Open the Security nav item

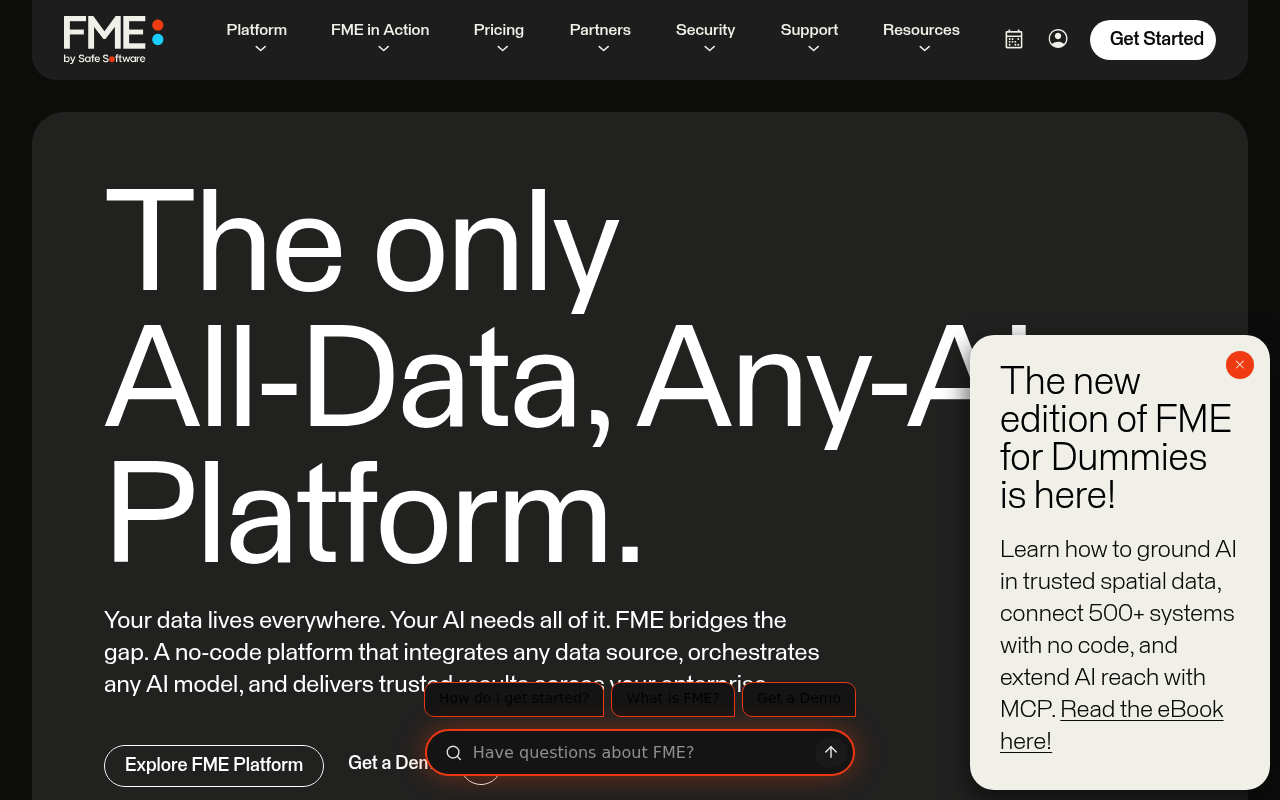(705, 30)
